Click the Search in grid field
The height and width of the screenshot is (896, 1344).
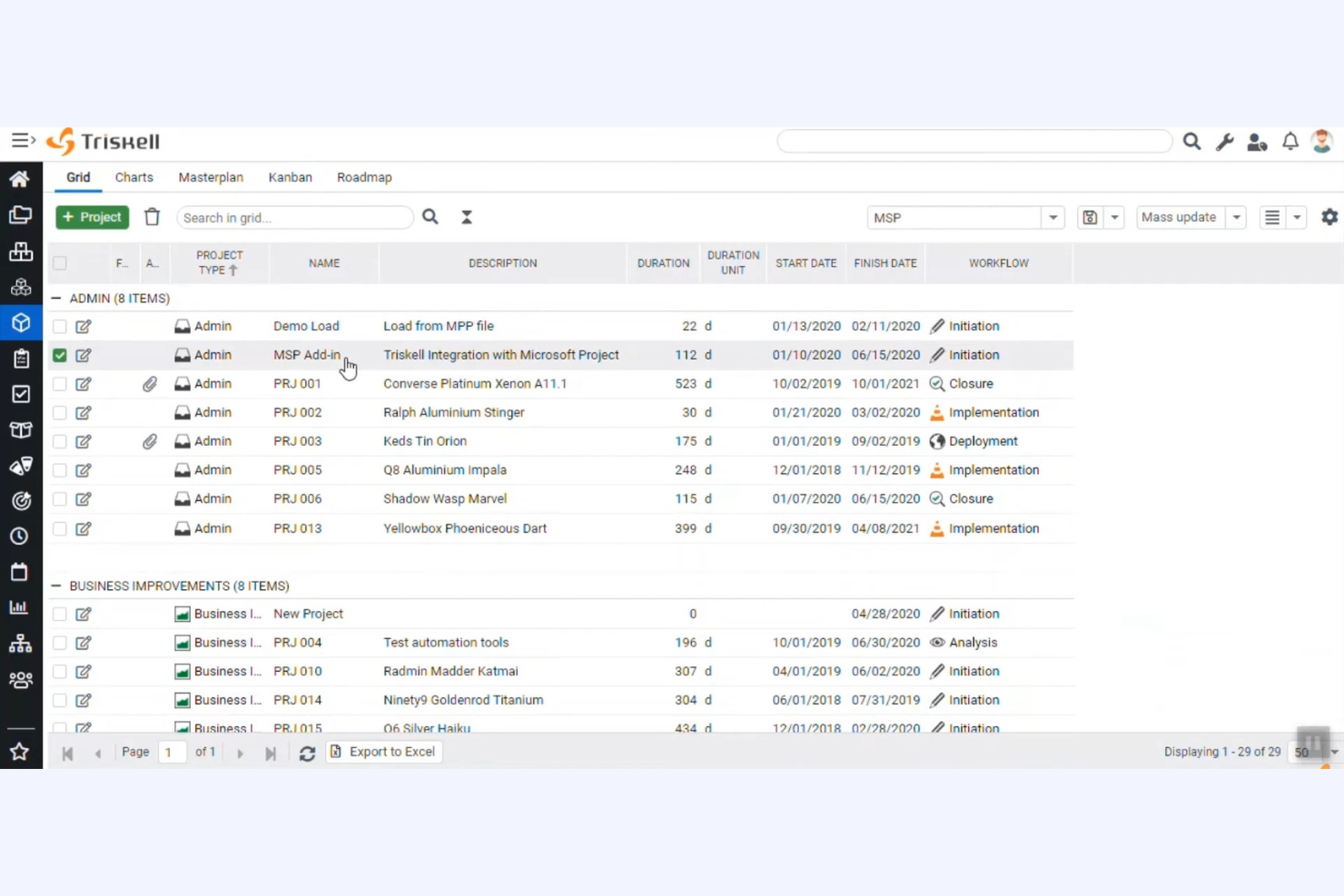295,218
